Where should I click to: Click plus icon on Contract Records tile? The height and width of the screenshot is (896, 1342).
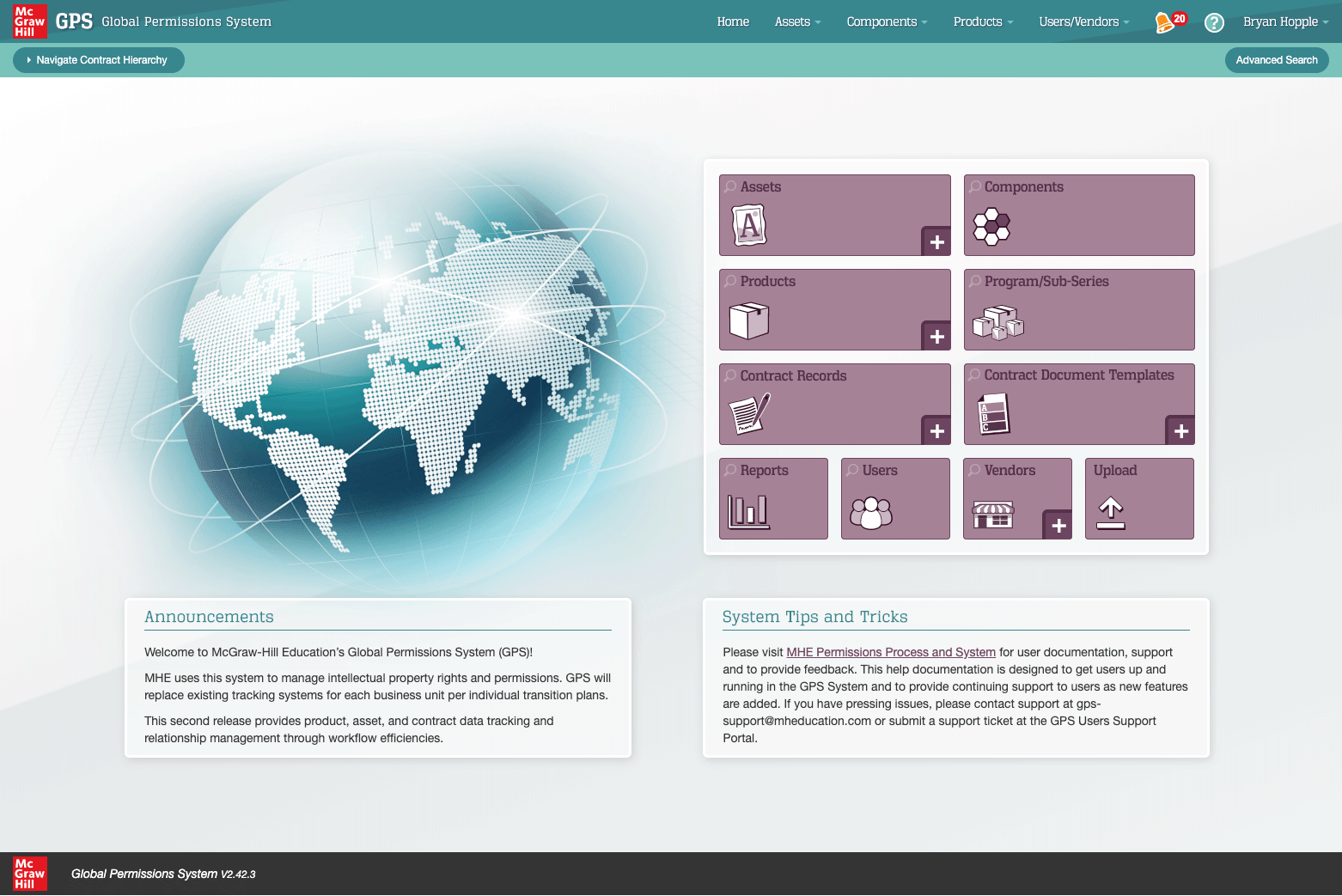pos(936,431)
